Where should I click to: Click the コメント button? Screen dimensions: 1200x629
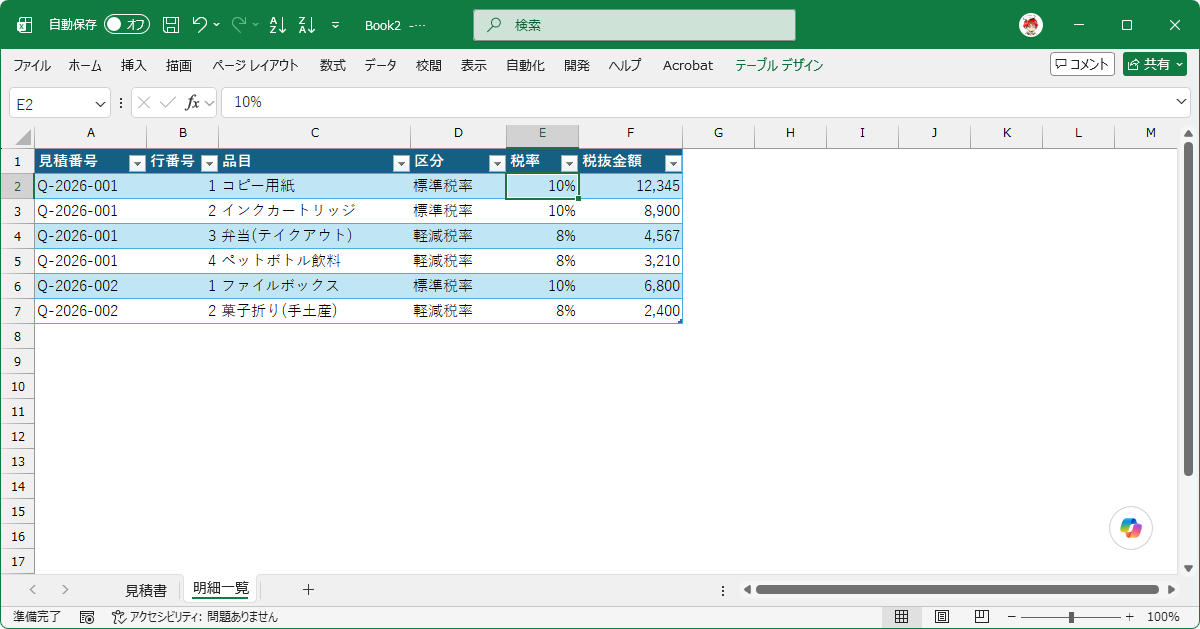click(1082, 64)
